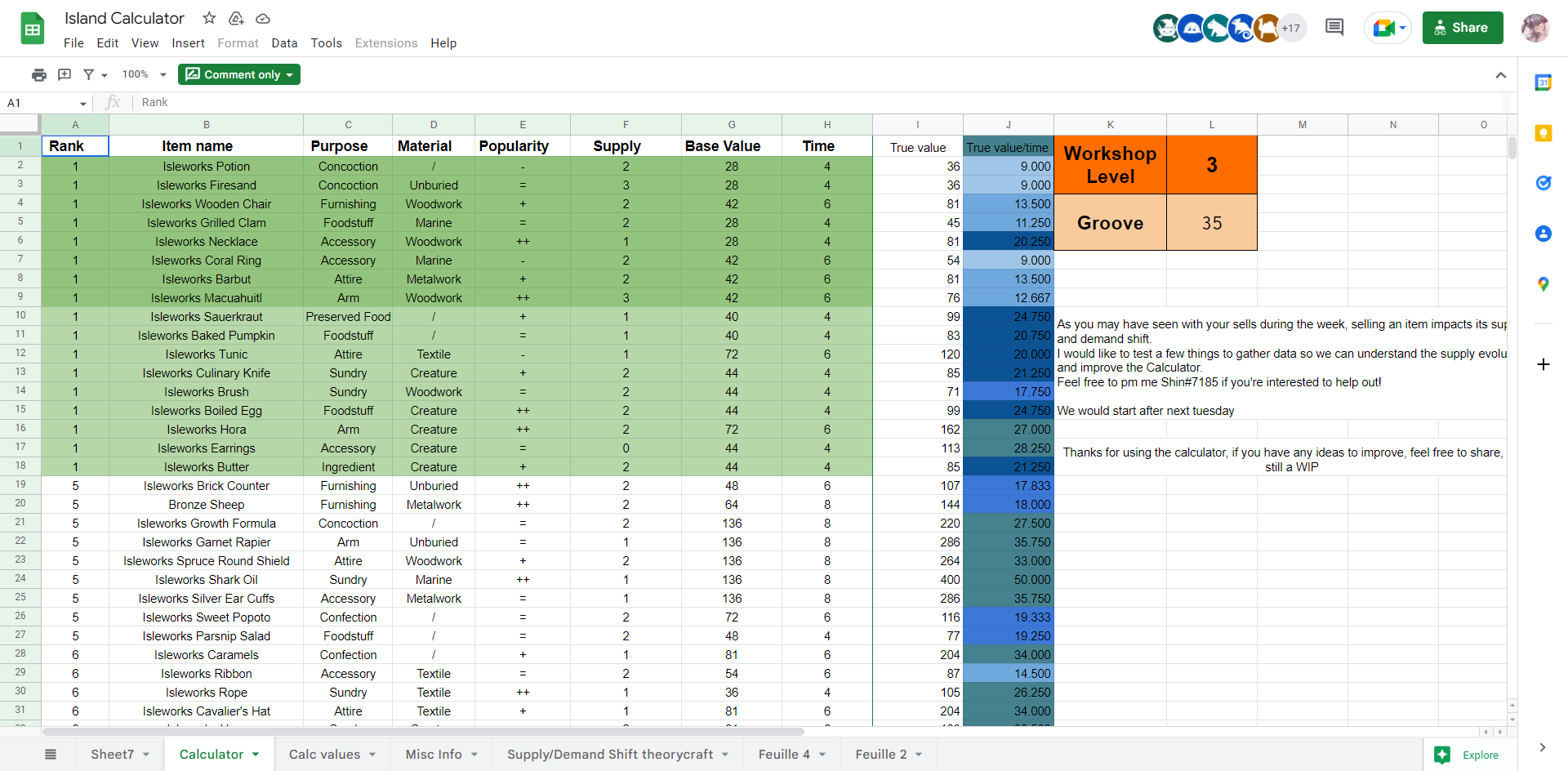Image resolution: width=1568 pixels, height=771 pixels.
Task: Click the horizontal scrollbar of the sheet
Action: tap(423, 732)
